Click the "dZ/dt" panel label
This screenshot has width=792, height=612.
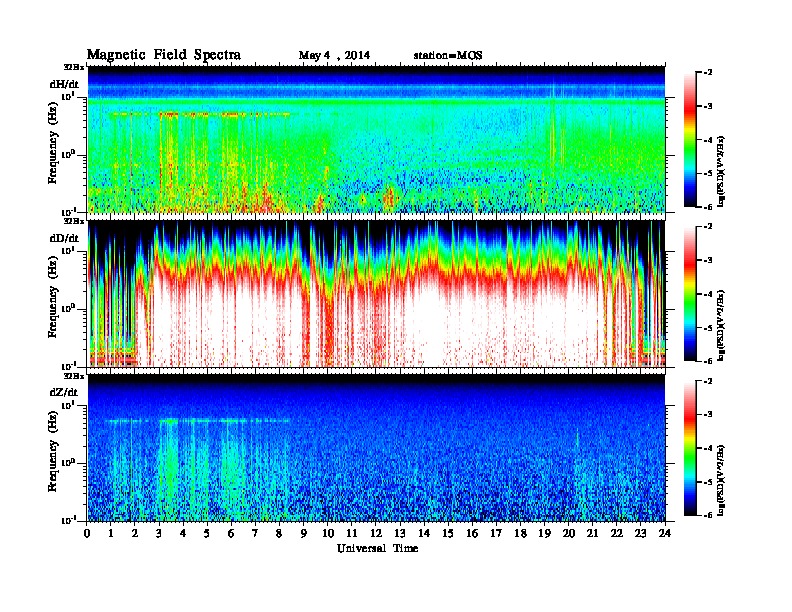pyautogui.click(x=64, y=392)
